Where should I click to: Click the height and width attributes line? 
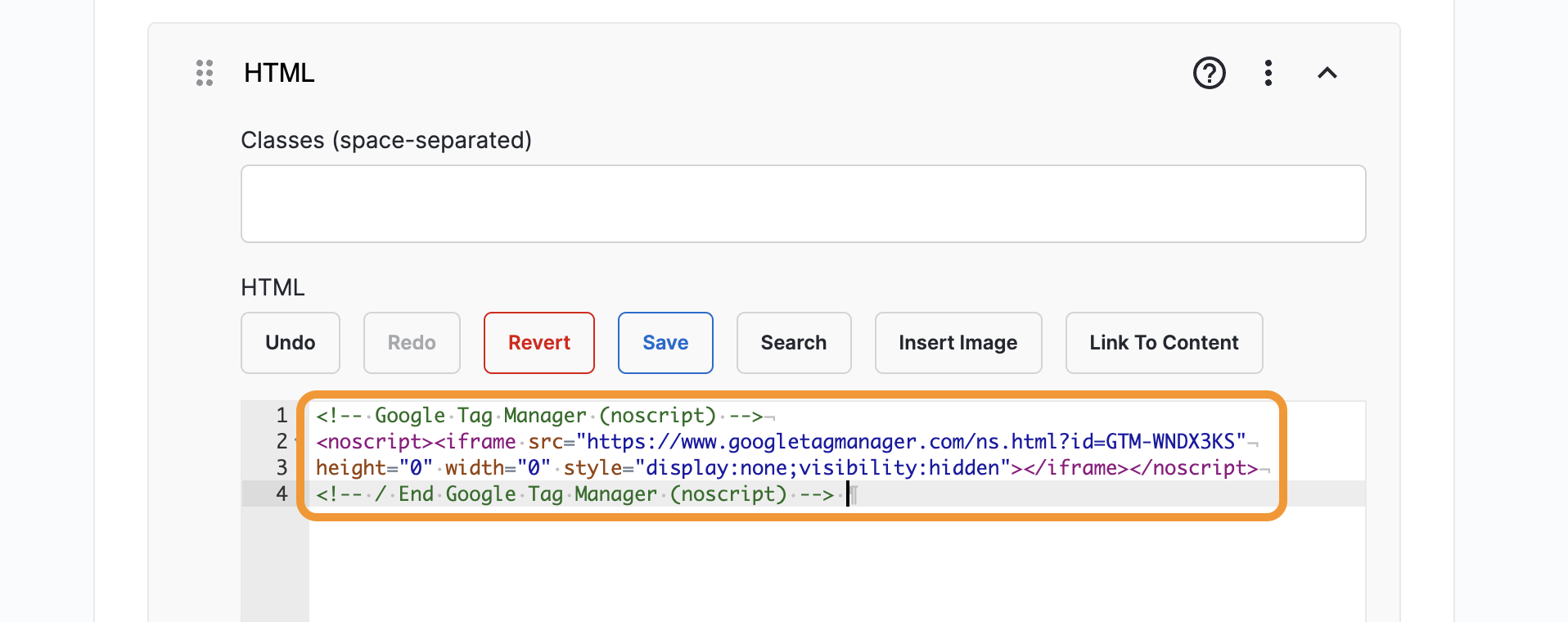tap(786, 468)
